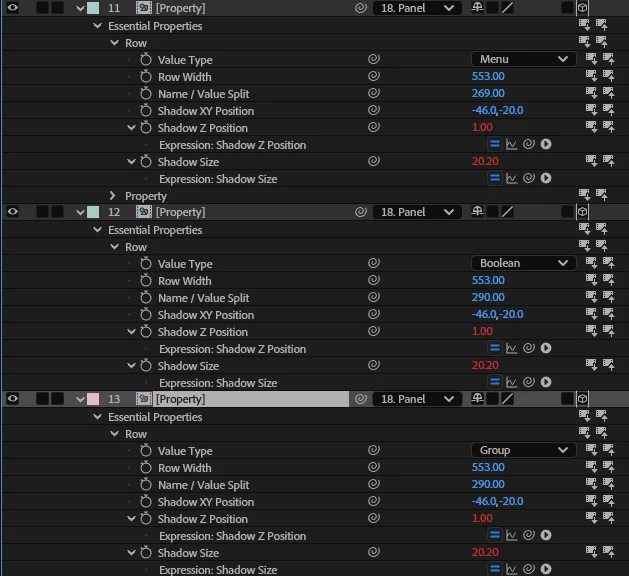This screenshot has width=629, height=576.
Task: Click layer 12 Shadow XY Position value -46.0,-20.0
Action: (x=497, y=314)
